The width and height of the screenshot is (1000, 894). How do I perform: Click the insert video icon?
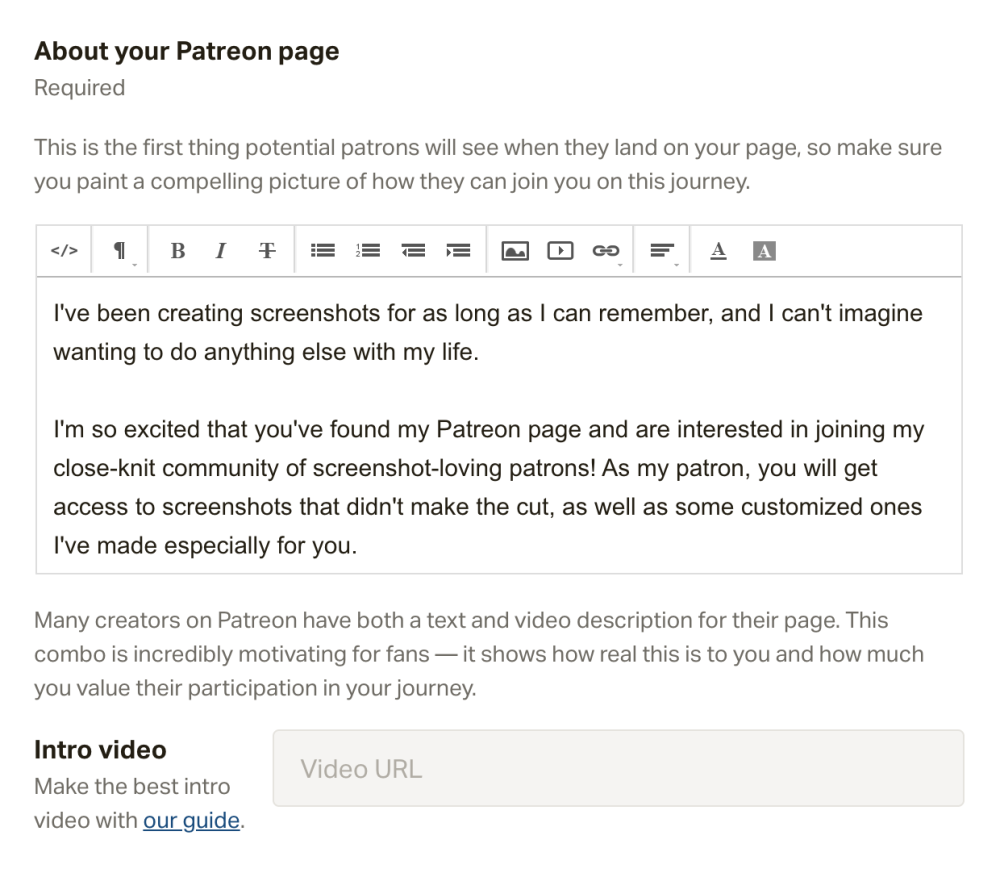point(560,251)
